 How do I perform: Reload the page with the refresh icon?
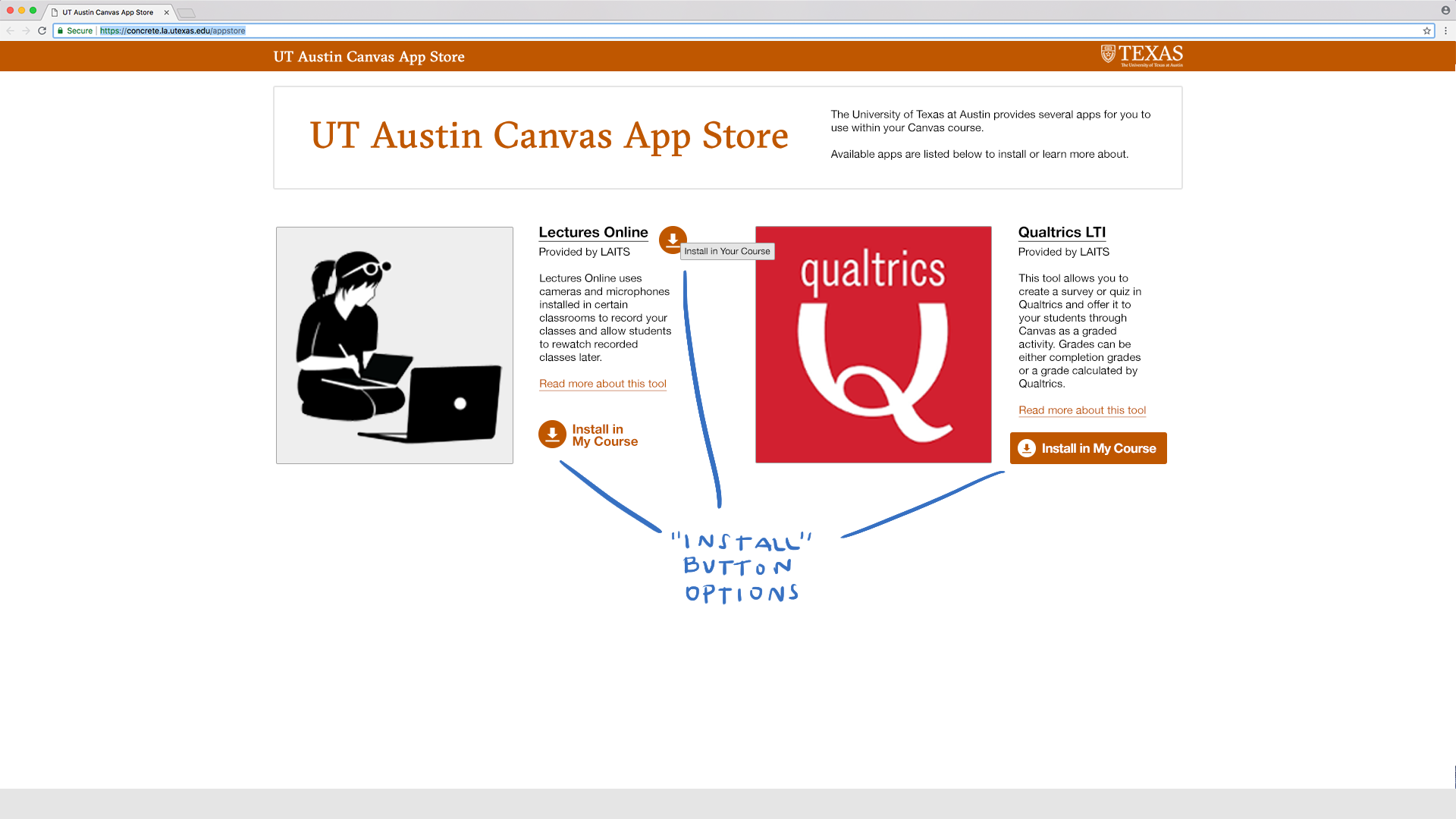[42, 31]
